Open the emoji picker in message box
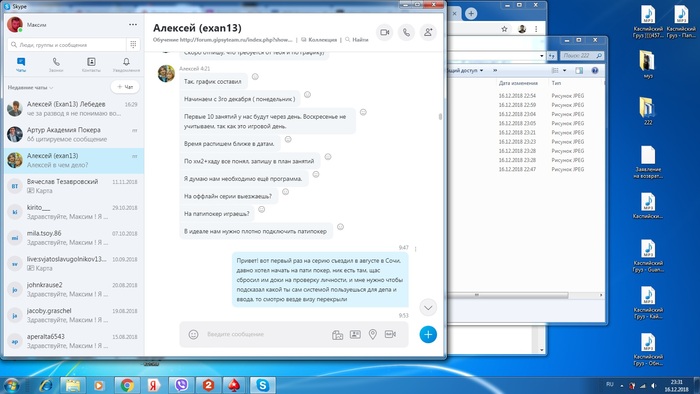The width and height of the screenshot is (700, 394). [193, 334]
